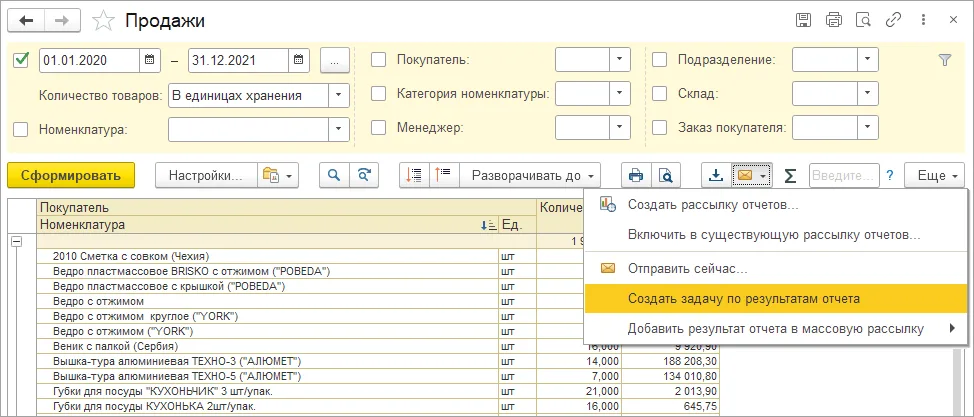974x417 pixels.
Task: Click the start date field 01.01.2020
Action: (89, 60)
